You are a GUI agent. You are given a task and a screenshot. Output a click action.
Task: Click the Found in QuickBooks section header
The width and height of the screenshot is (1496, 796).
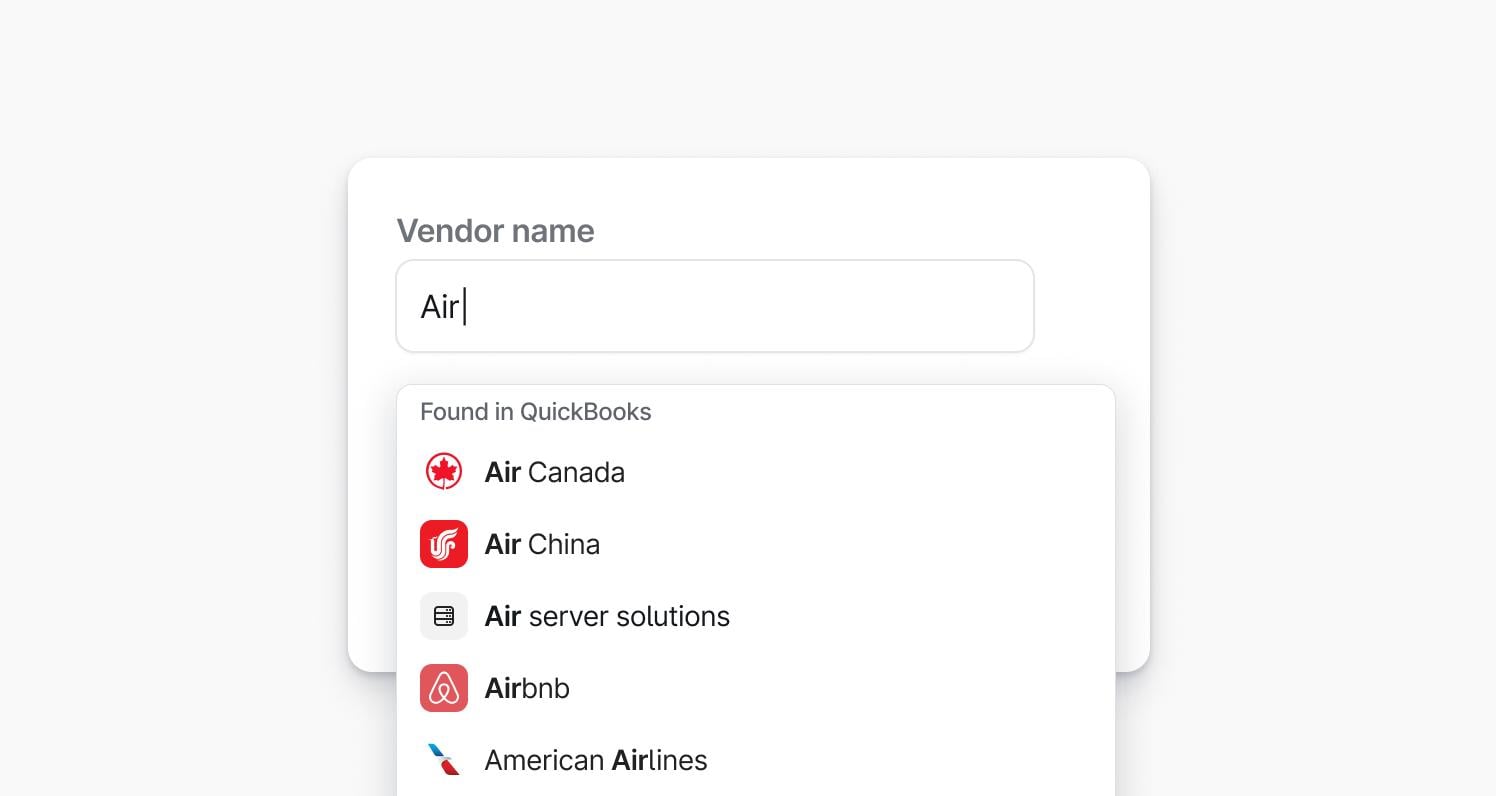click(x=535, y=412)
